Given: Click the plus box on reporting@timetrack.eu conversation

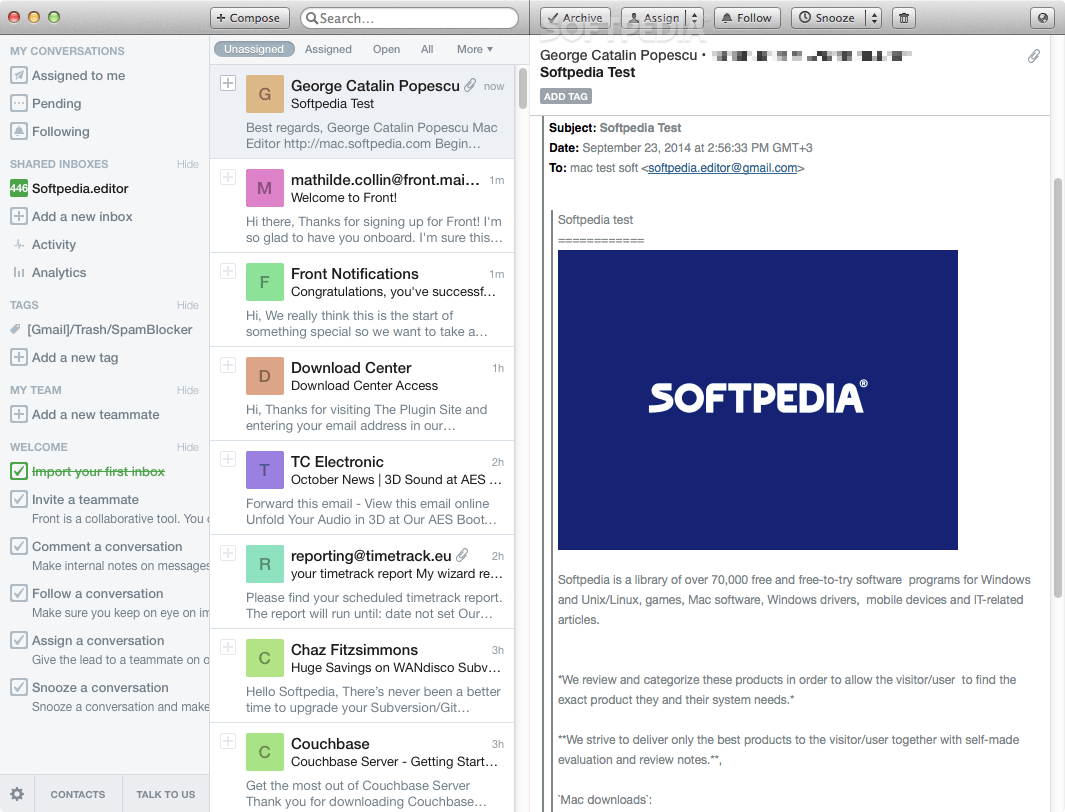Looking at the screenshot, I should click(x=228, y=553).
